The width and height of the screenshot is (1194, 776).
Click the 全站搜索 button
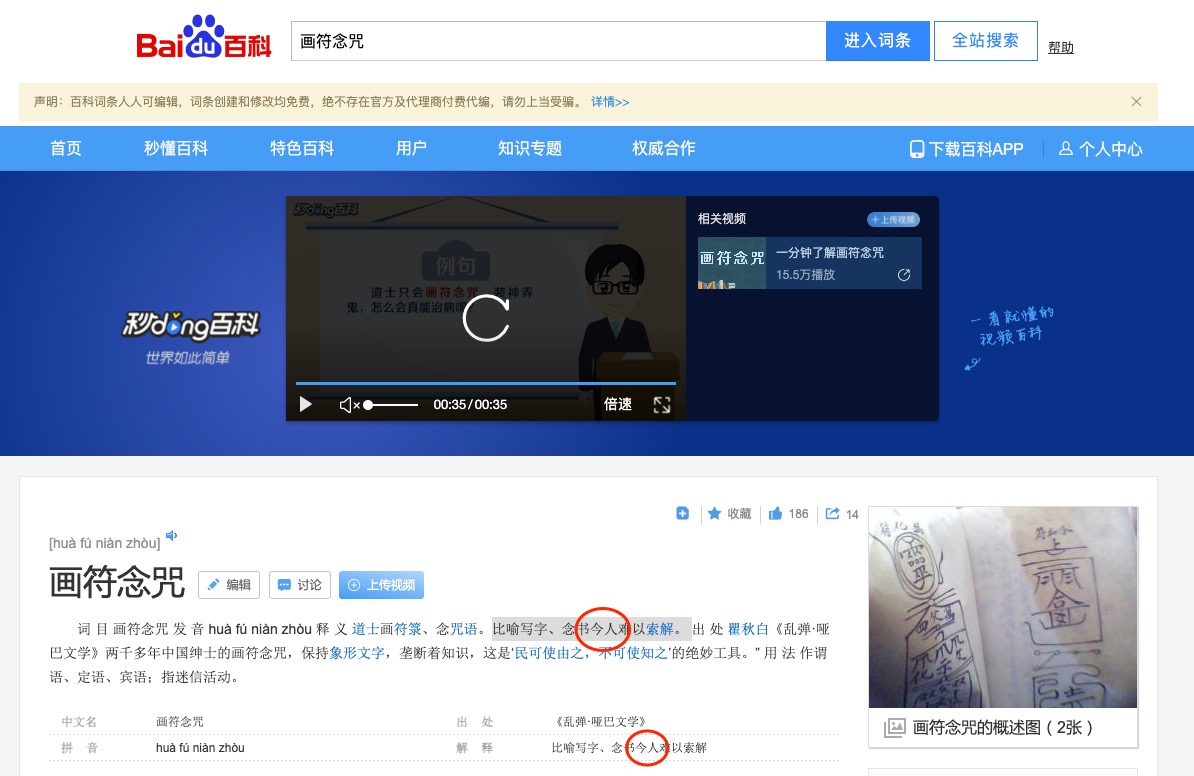[x=985, y=41]
